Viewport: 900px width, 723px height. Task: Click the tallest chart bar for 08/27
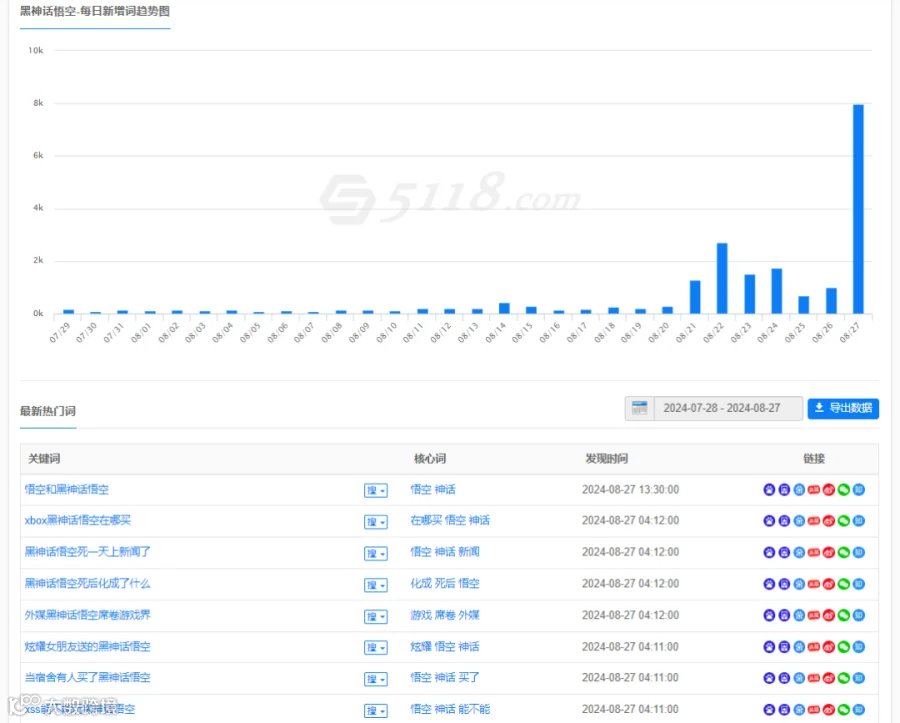858,209
